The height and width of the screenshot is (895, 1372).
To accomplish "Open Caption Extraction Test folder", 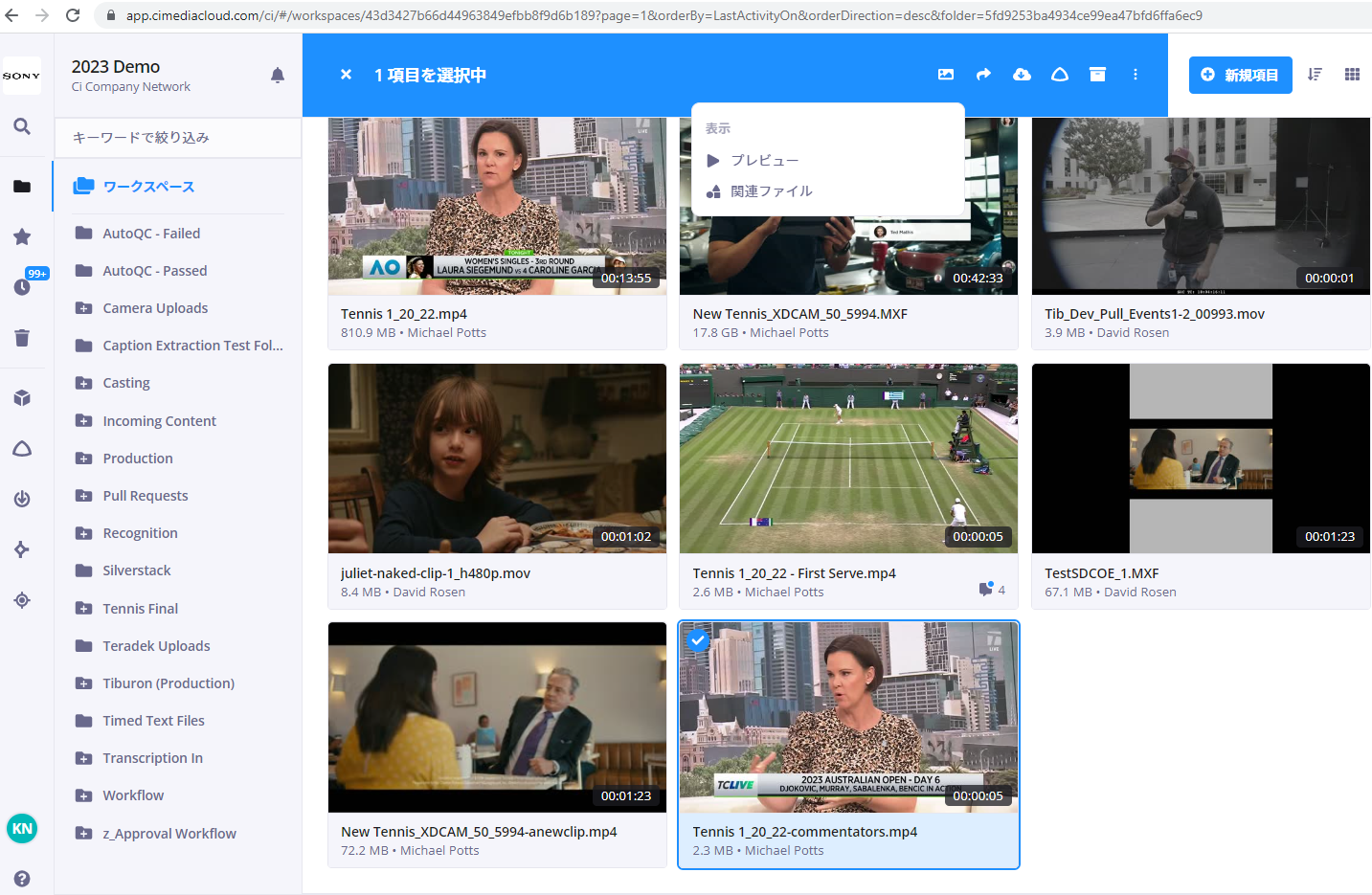I will pyautogui.click(x=192, y=346).
